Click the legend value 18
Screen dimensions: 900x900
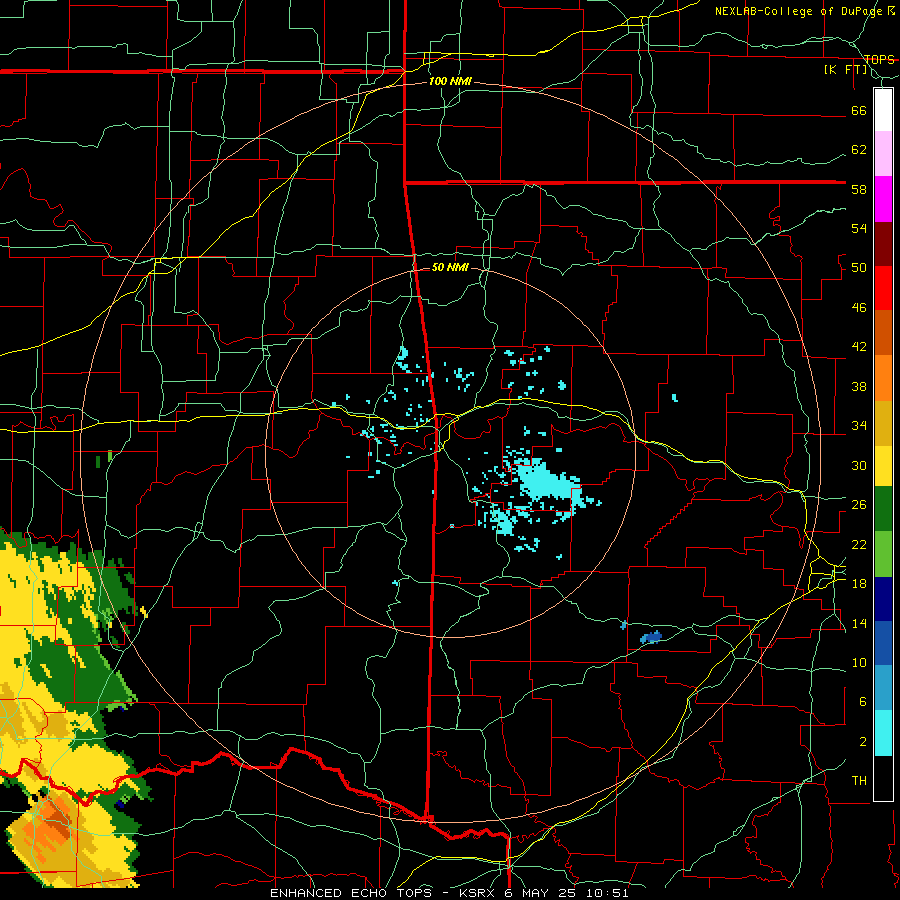[859, 583]
